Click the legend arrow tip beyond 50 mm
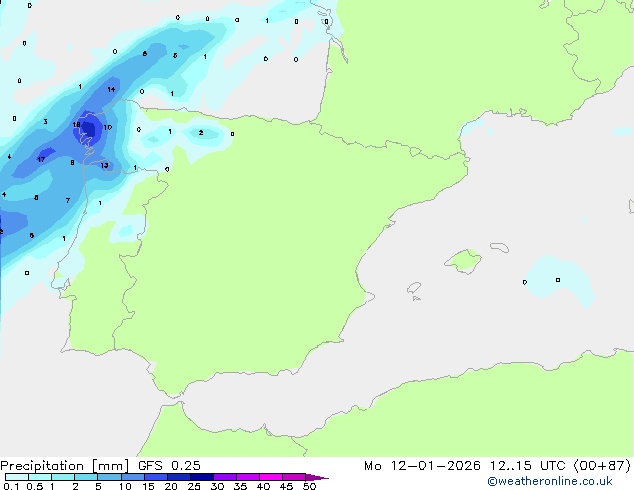Viewport: 634px width, 490px height. [x=317, y=478]
